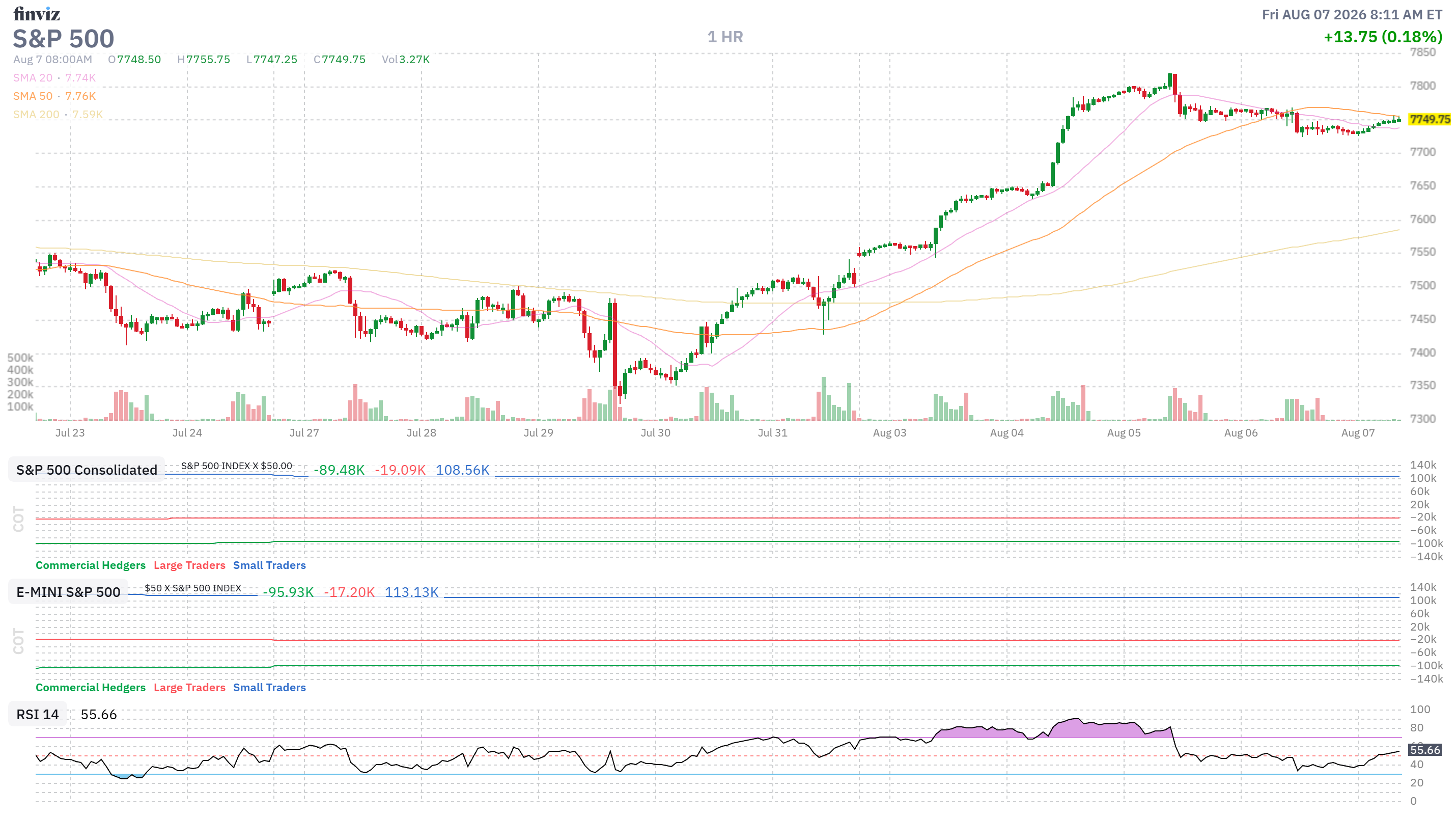
Task: Click the open price O7748.50
Action: pos(134,60)
